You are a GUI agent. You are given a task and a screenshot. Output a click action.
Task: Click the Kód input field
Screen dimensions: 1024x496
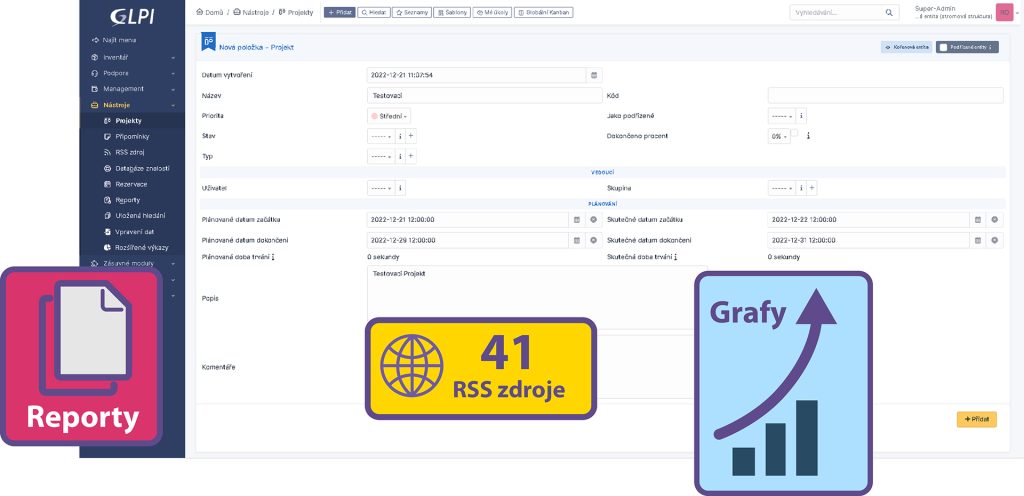coord(885,96)
